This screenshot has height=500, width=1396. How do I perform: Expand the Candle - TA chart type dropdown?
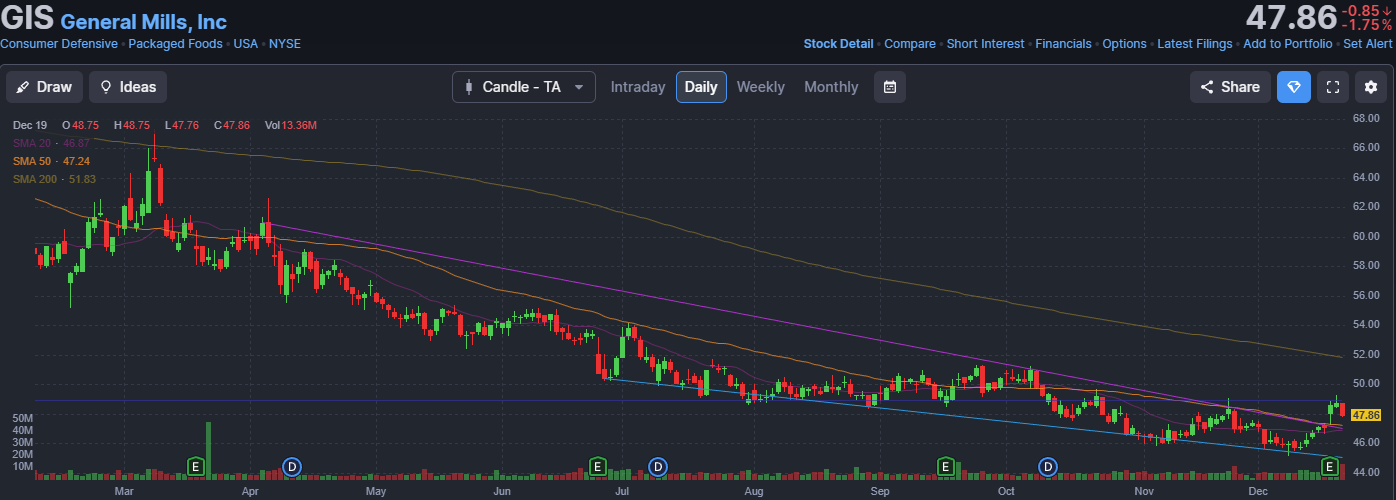pyautogui.click(x=524, y=87)
